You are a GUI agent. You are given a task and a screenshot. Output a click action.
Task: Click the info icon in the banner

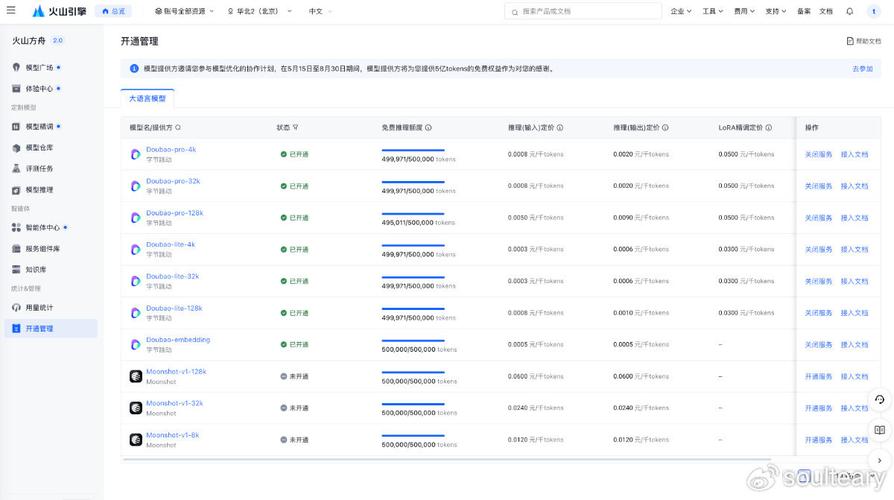[134, 68]
